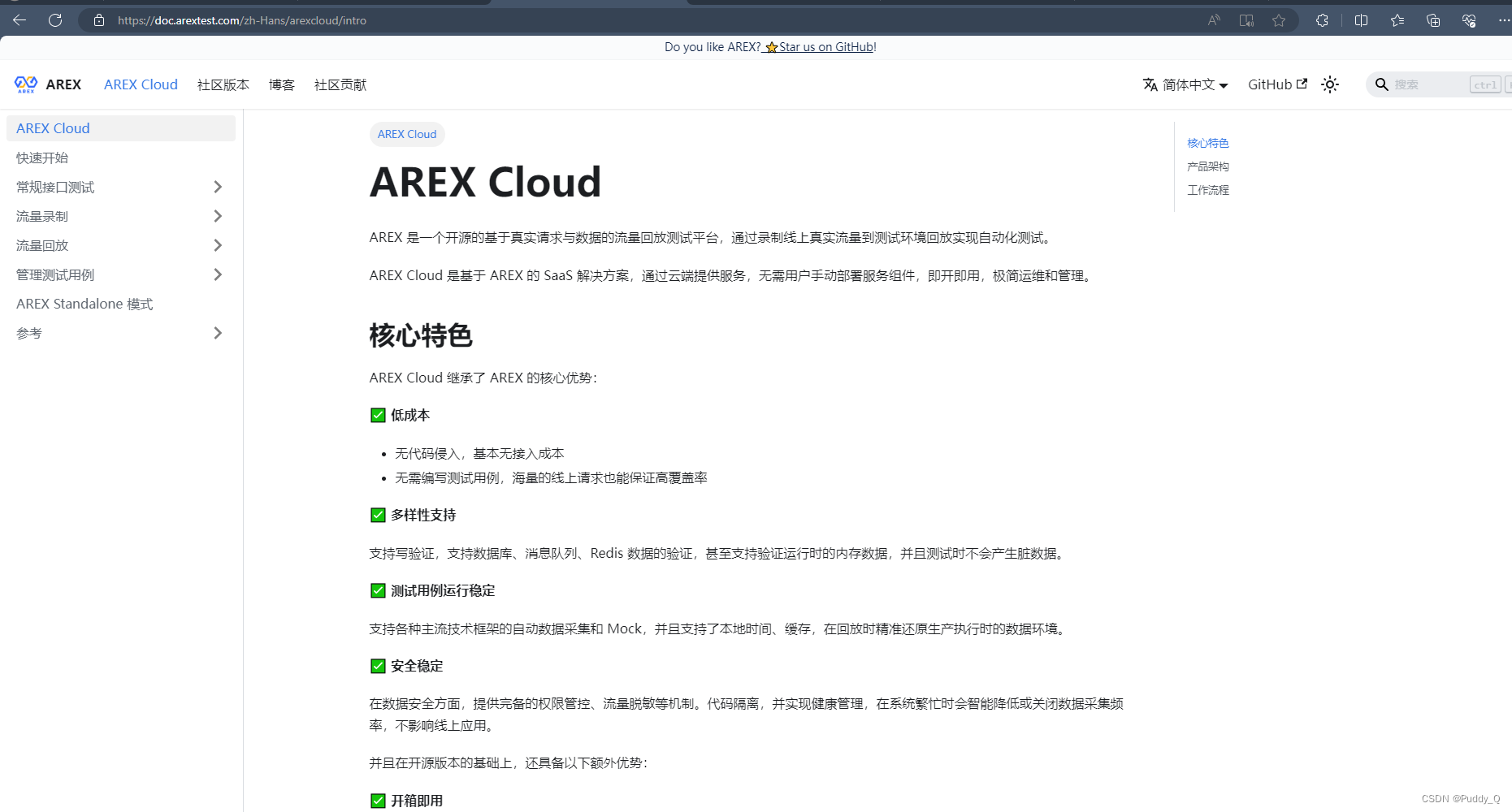The height and width of the screenshot is (812, 1512).
Task: Click the AREX logo icon
Action: (25, 84)
